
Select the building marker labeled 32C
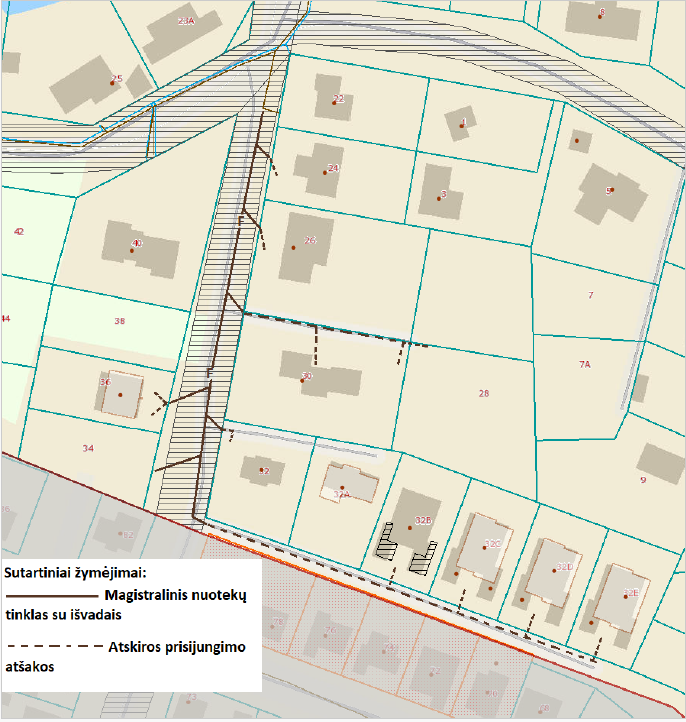coord(487,545)
